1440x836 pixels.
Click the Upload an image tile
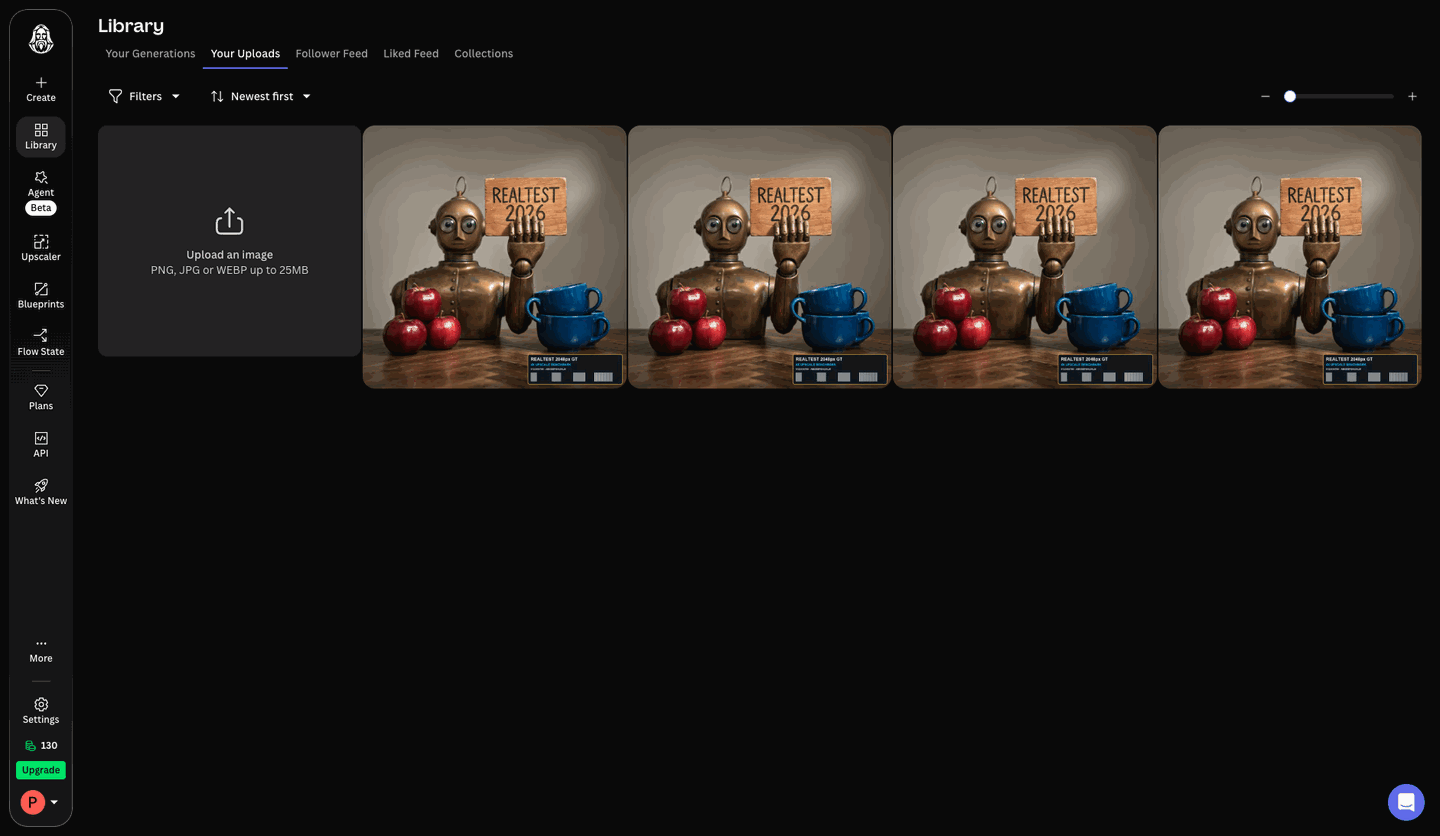230,241
